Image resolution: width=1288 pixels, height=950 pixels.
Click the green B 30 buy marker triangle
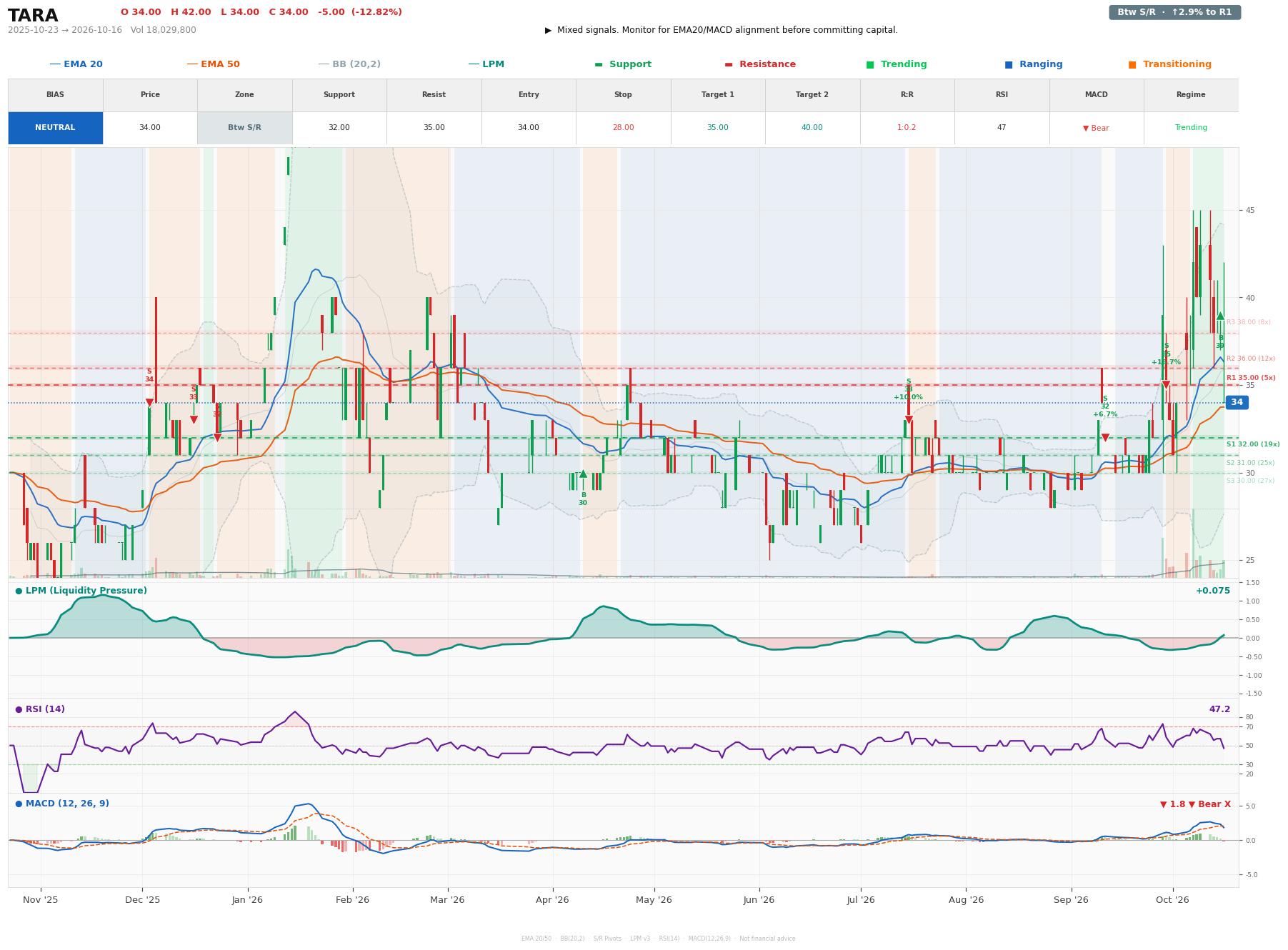pos(583,474)
